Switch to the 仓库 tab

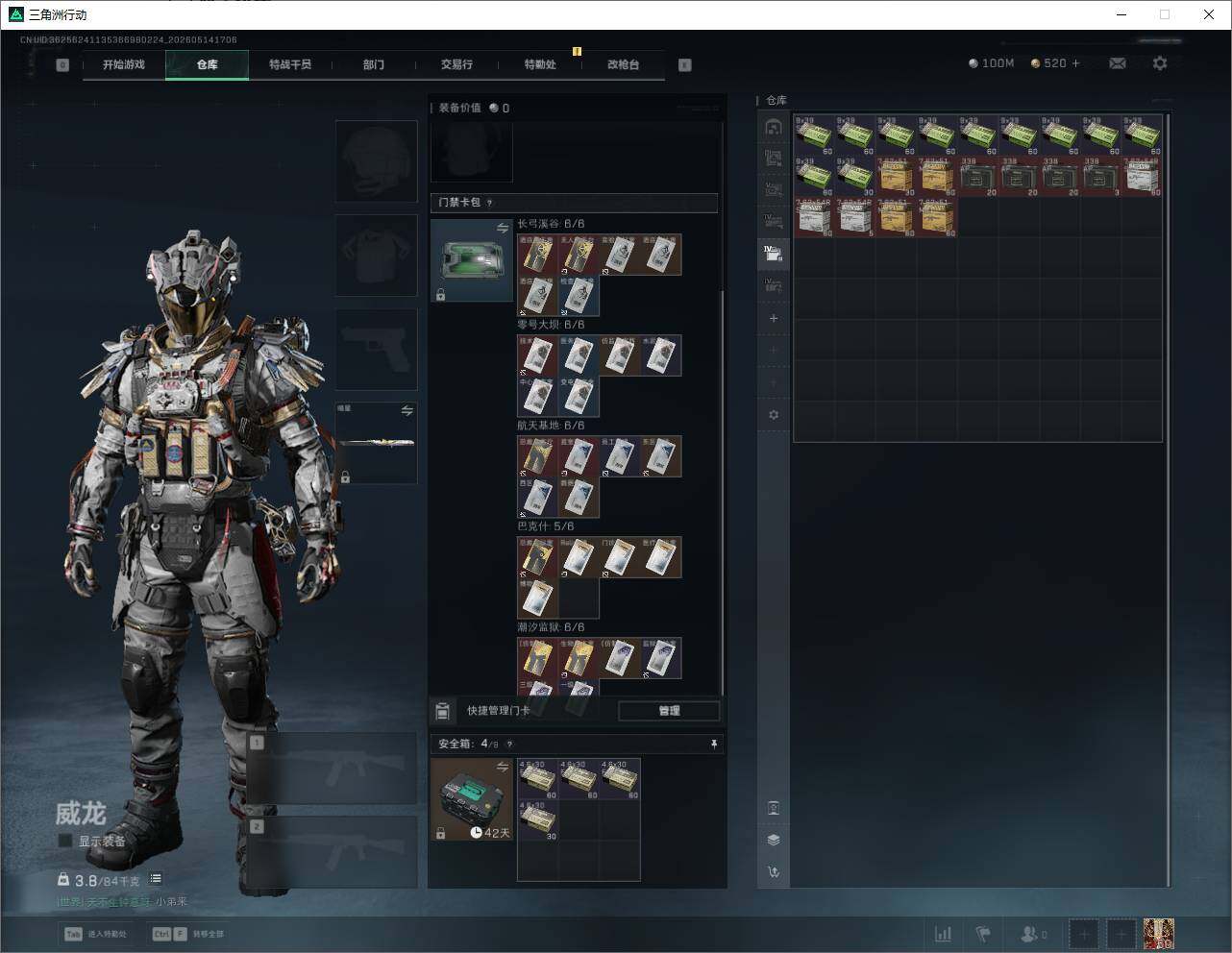coord(208,64)
